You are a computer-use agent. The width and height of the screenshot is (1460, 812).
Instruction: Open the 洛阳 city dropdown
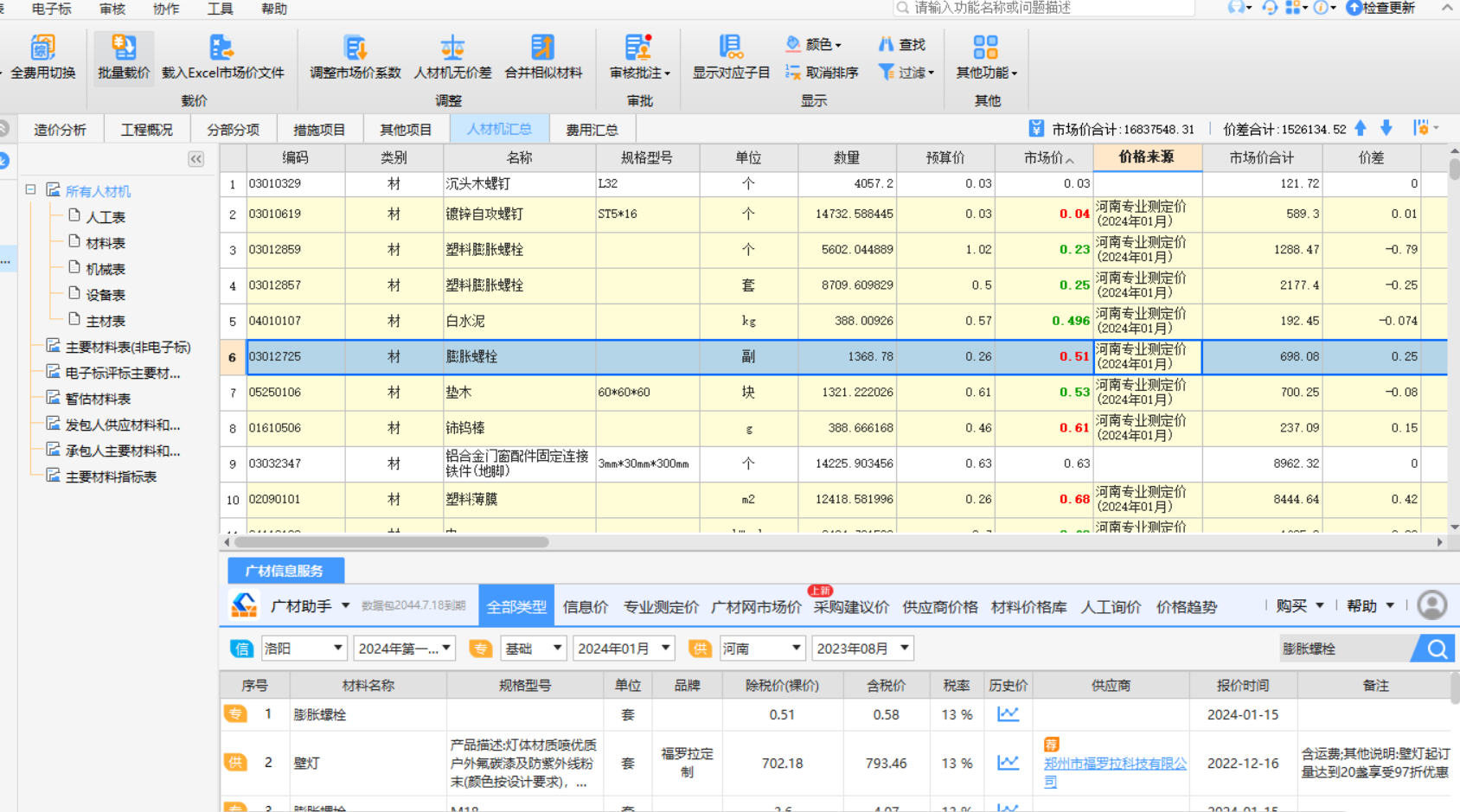click(303, 649)
